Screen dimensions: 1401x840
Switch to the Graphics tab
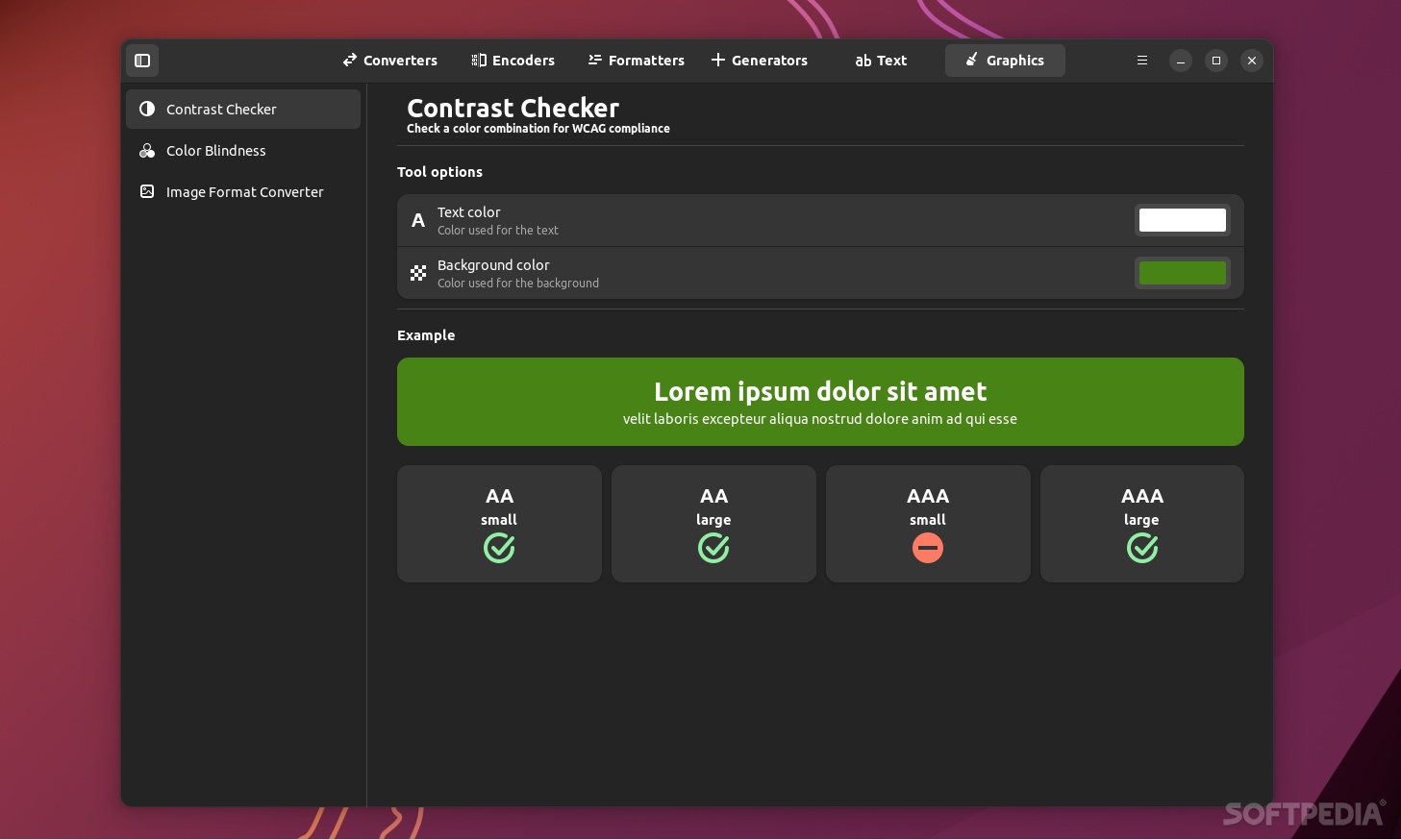pyautogui.click(x=1005, y=60)
